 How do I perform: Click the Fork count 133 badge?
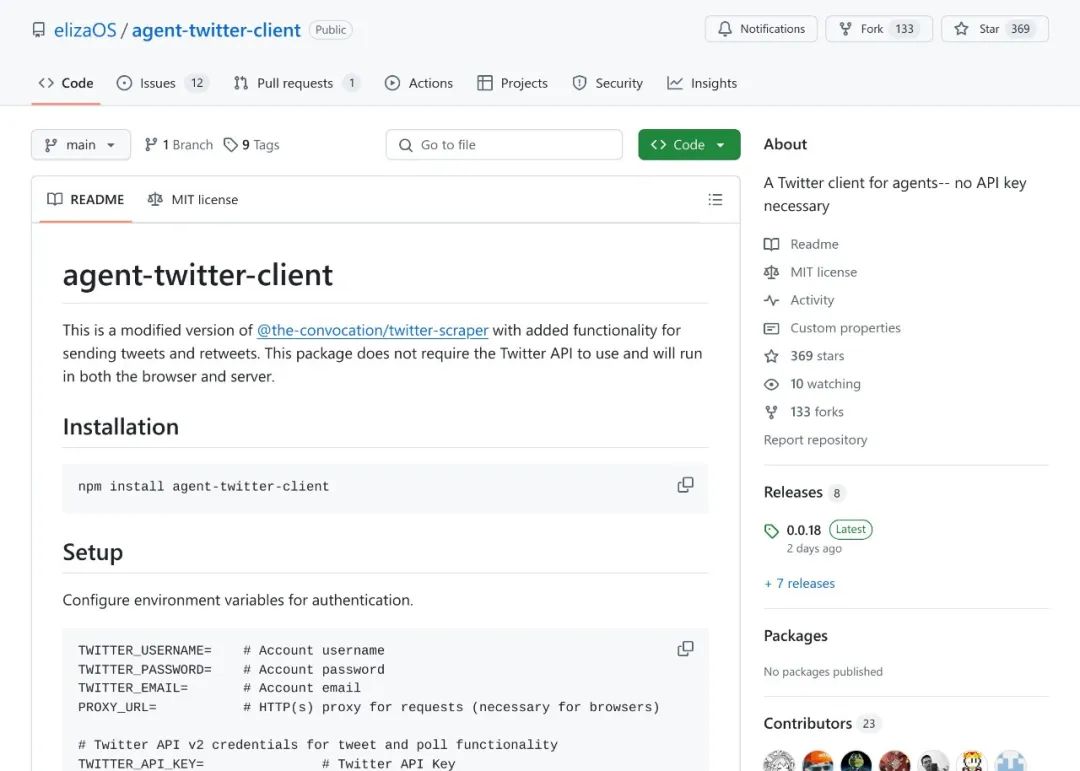[904, 29]
